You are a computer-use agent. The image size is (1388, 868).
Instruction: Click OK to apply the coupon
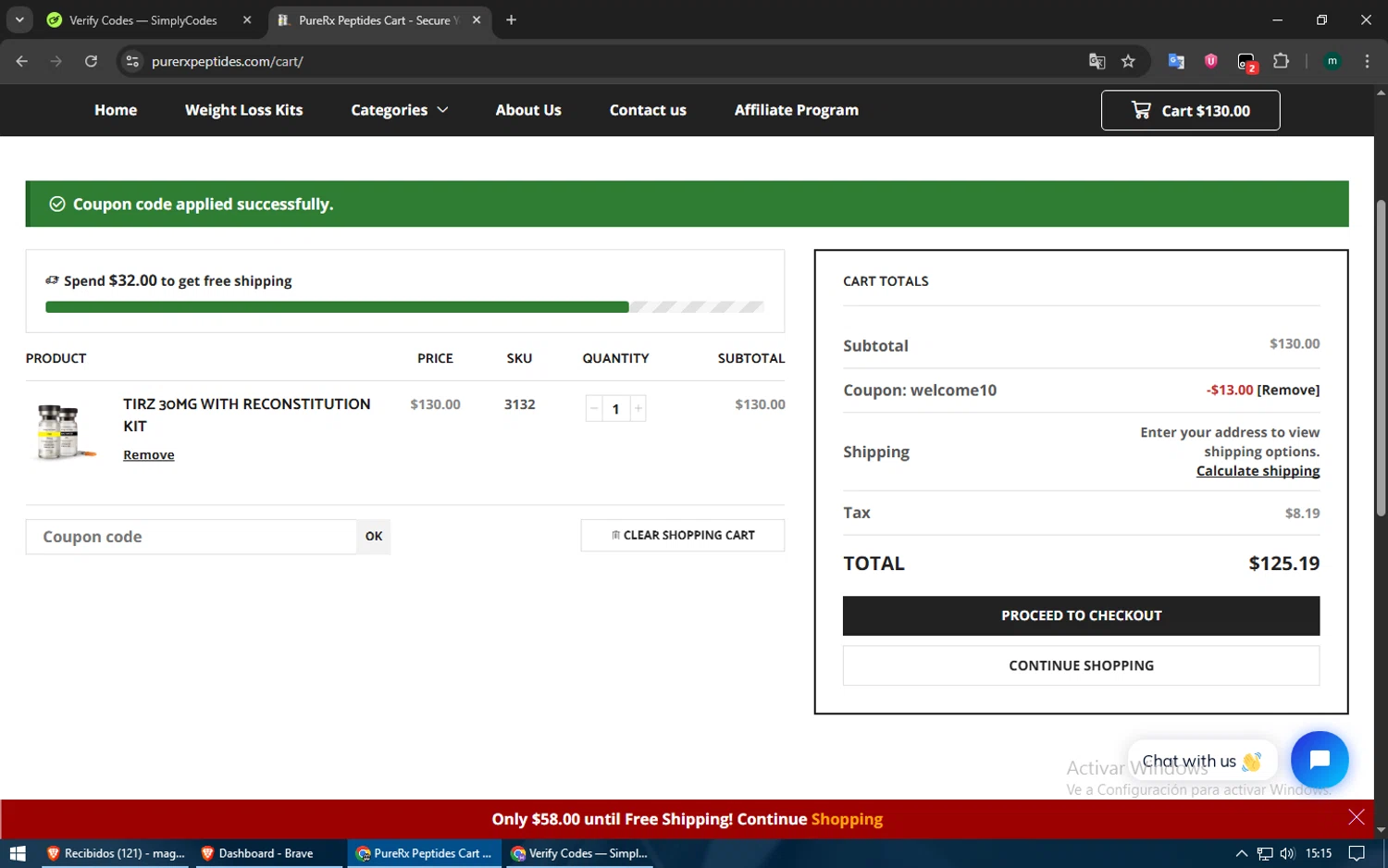tap(374, 537)
